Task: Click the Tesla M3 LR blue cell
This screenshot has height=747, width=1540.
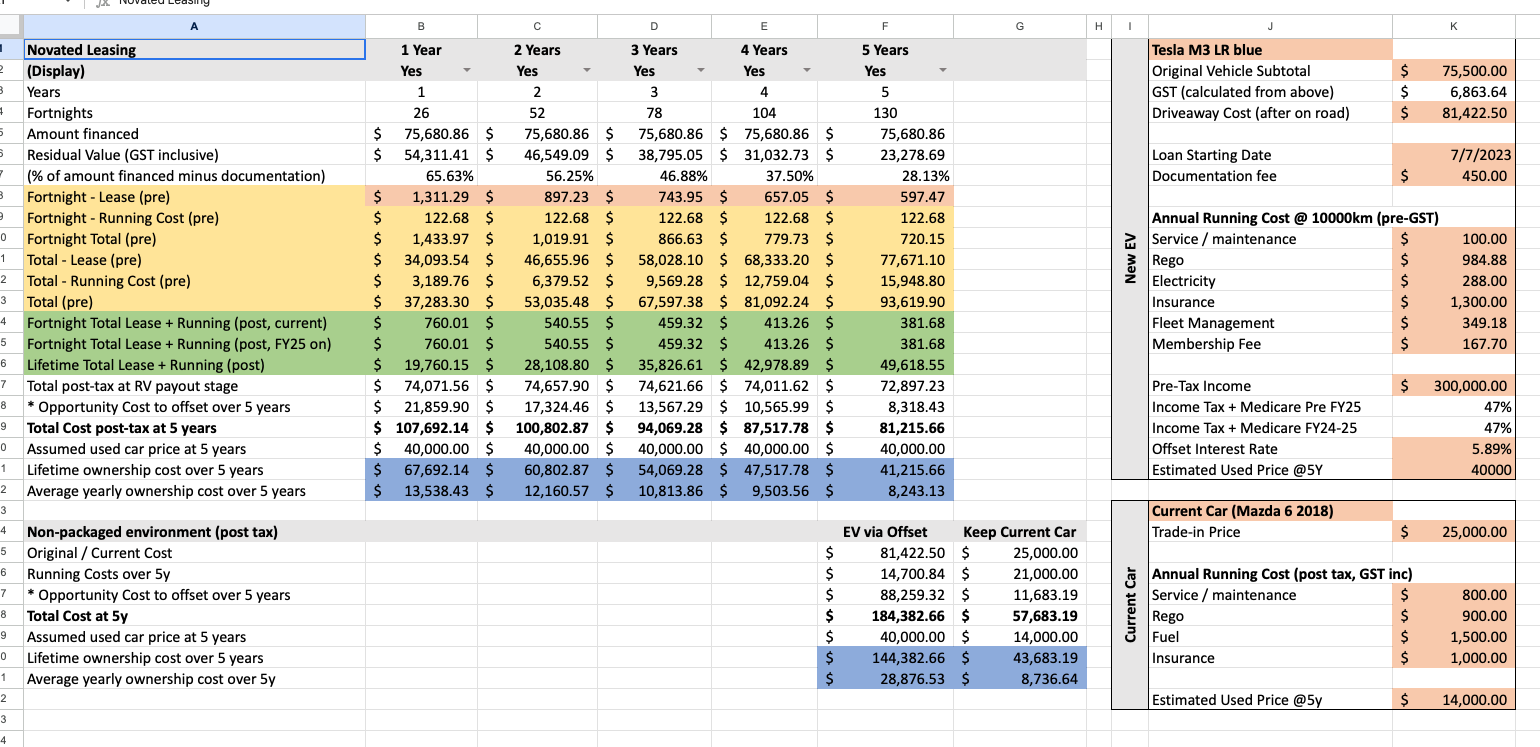Action: pos(1269,50)
